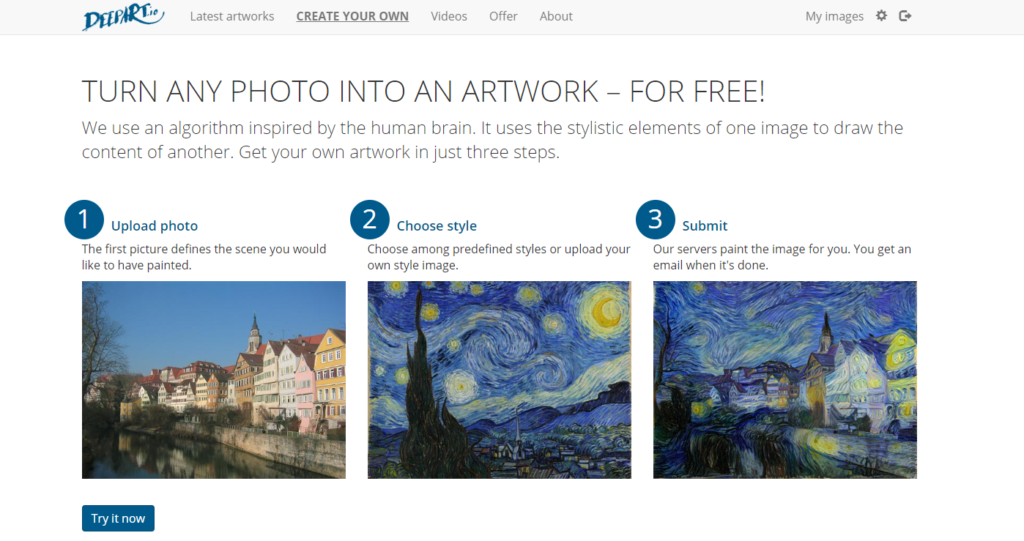Click the main headline text
Viewport: 1024px width, 541px height.
pyautogui.click(x=423, y=91)
